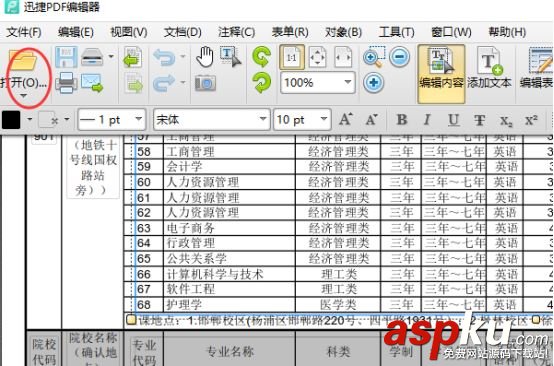Send the document by email envelope icon
This screenshot has height=366, width=554.
click(x=92, y=83)
